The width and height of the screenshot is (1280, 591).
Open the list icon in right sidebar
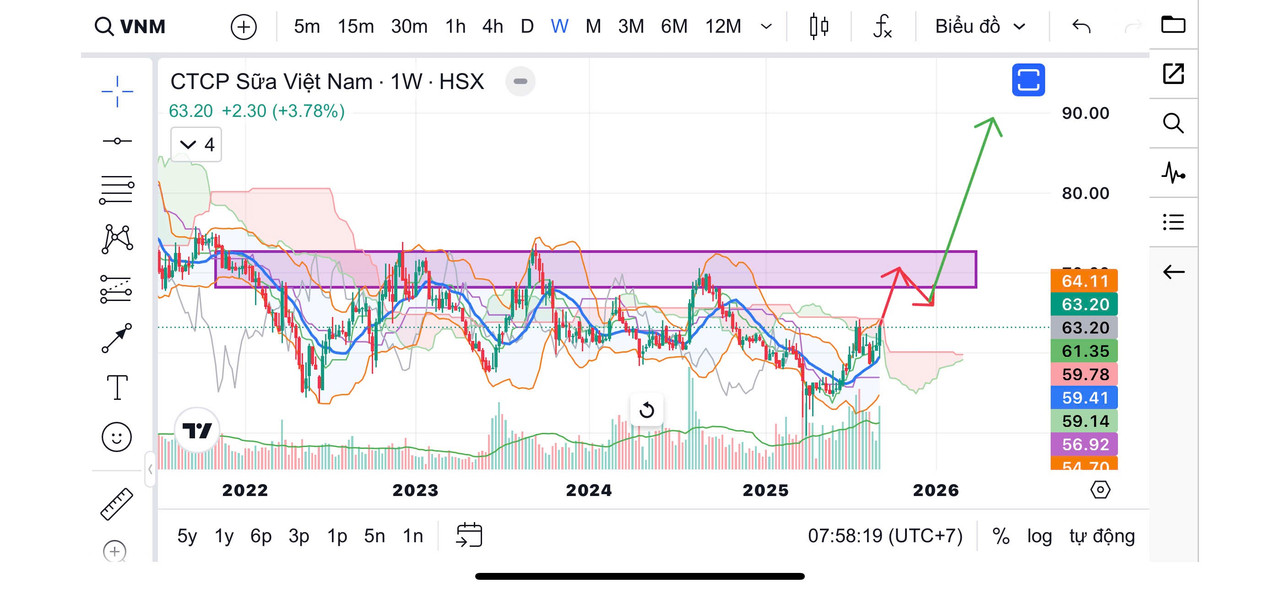[1173, 222]
